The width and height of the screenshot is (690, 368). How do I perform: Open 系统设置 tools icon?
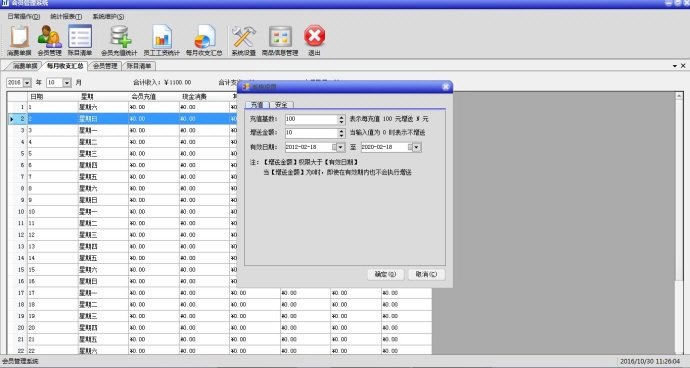coord(243,40)
